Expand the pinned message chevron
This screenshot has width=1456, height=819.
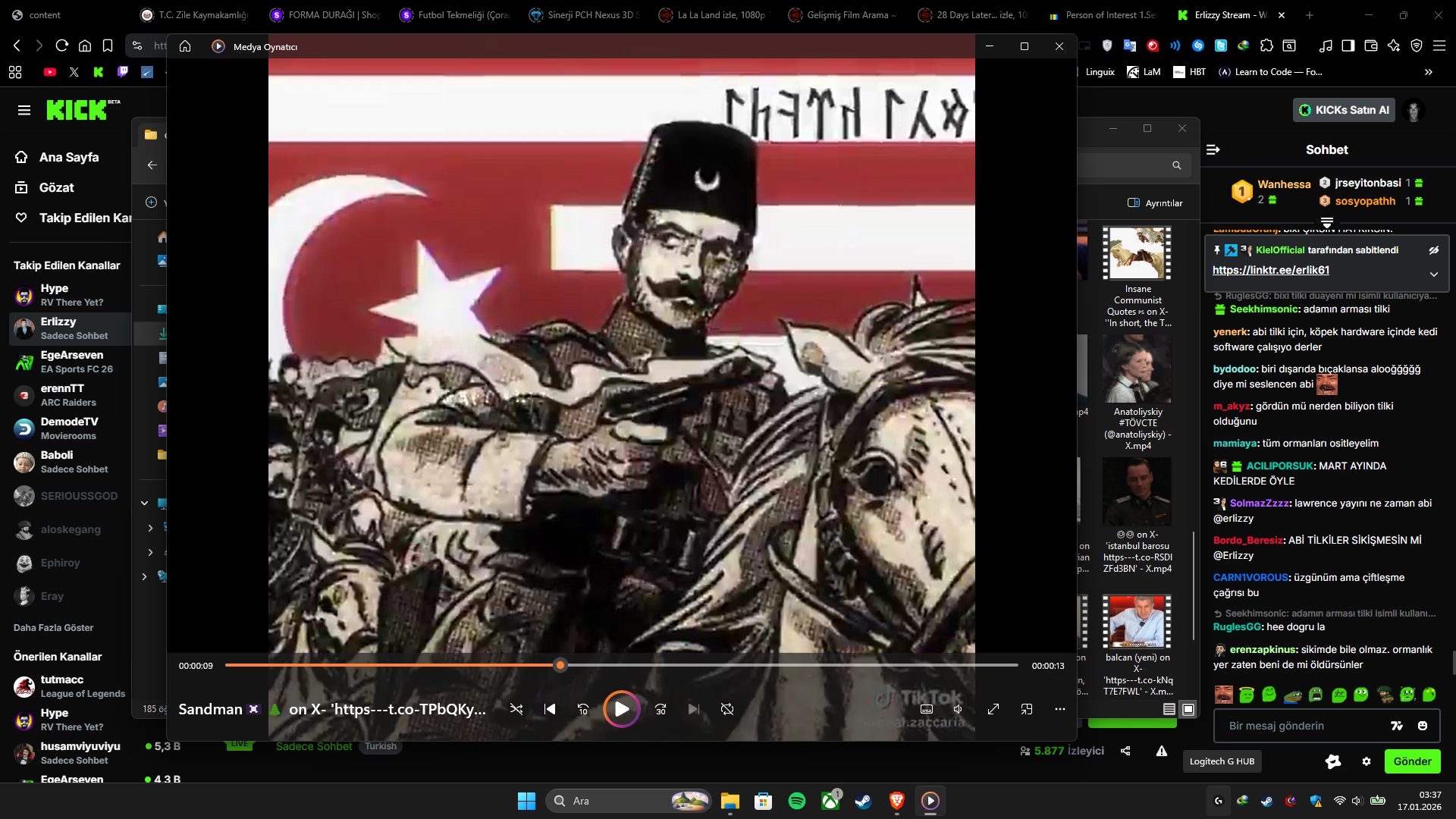point(1434,275)
